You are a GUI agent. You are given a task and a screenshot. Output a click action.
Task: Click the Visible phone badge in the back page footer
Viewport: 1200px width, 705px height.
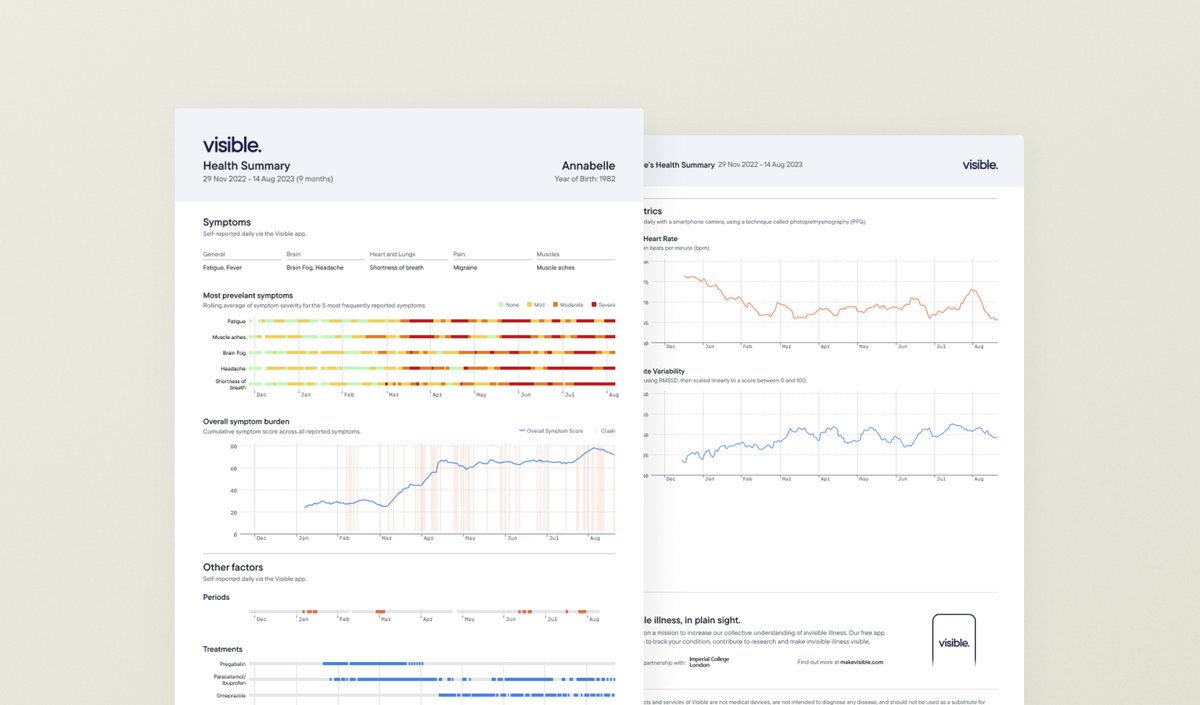pyautogui.click(x=954, y=640)
